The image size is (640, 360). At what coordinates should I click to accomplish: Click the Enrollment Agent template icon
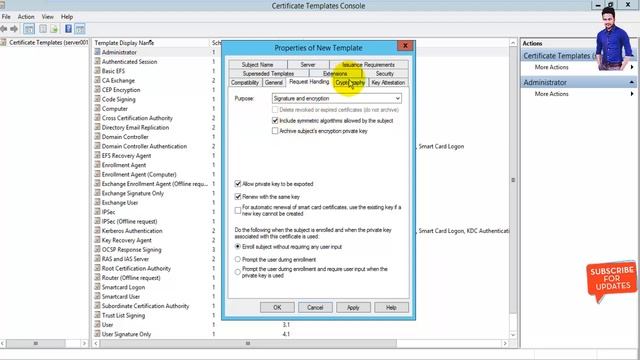coord(97,164)
